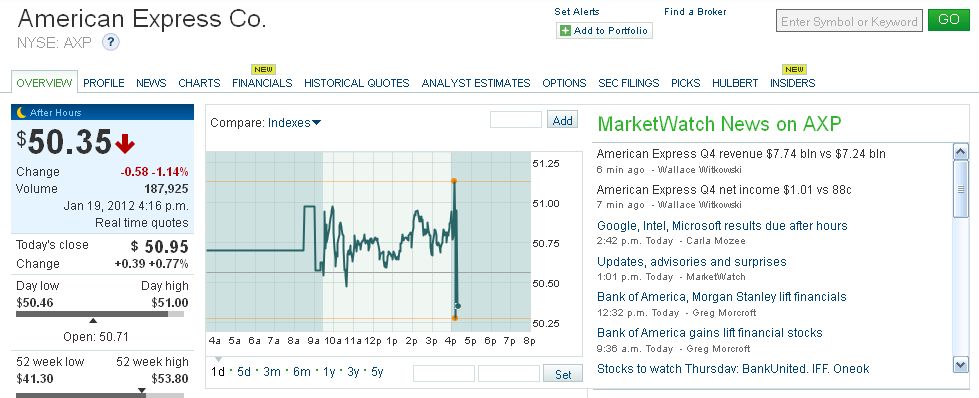Click the news scrollbar up arrow
The width and height of the screenshot is (979, 398).
(x=961, y=152)
